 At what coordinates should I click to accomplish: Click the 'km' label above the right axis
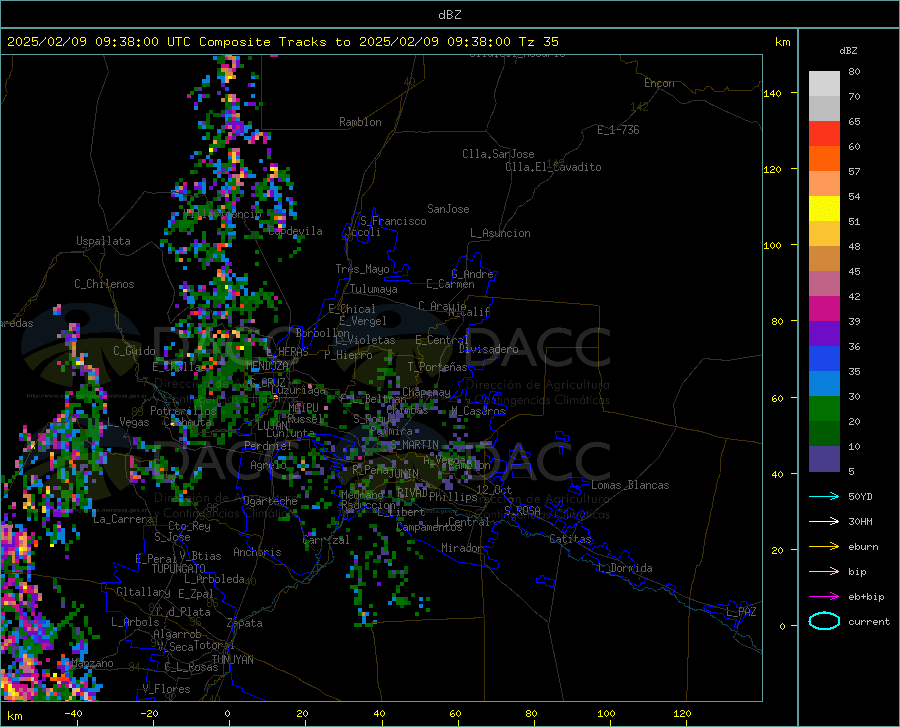pyautogui.click(x=782, y=42)
